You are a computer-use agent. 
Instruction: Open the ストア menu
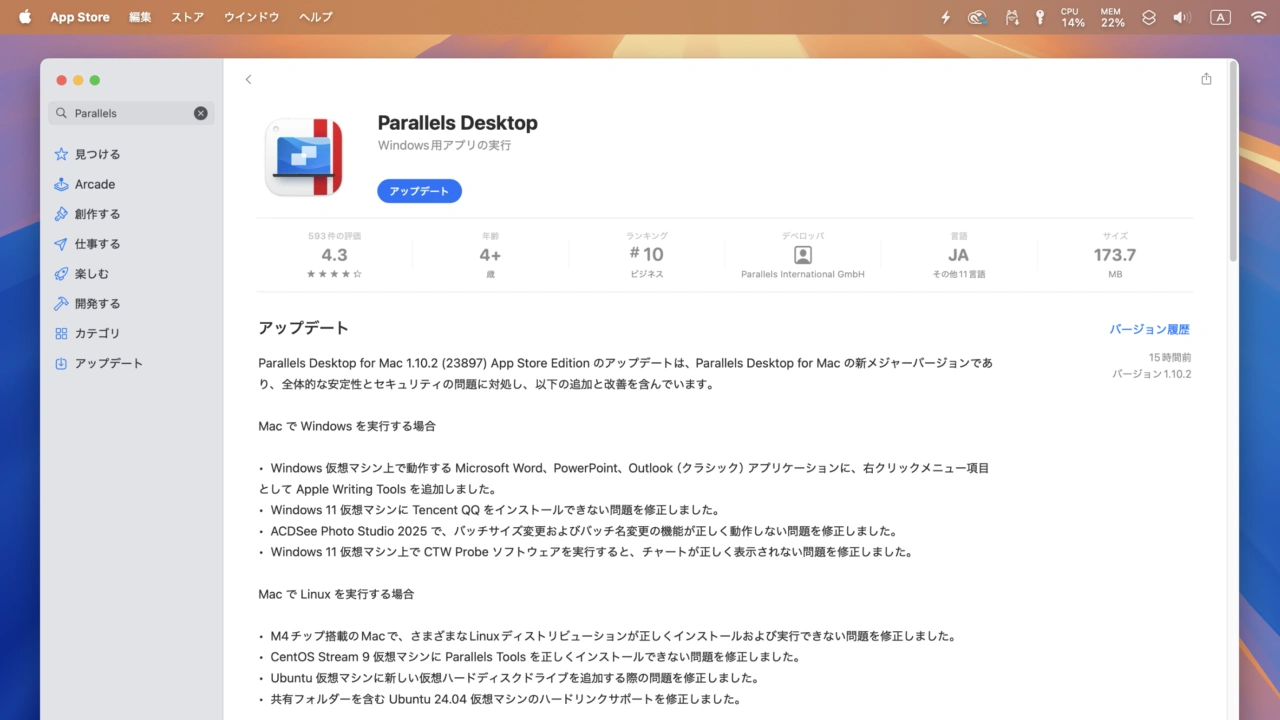coord(187,17)
